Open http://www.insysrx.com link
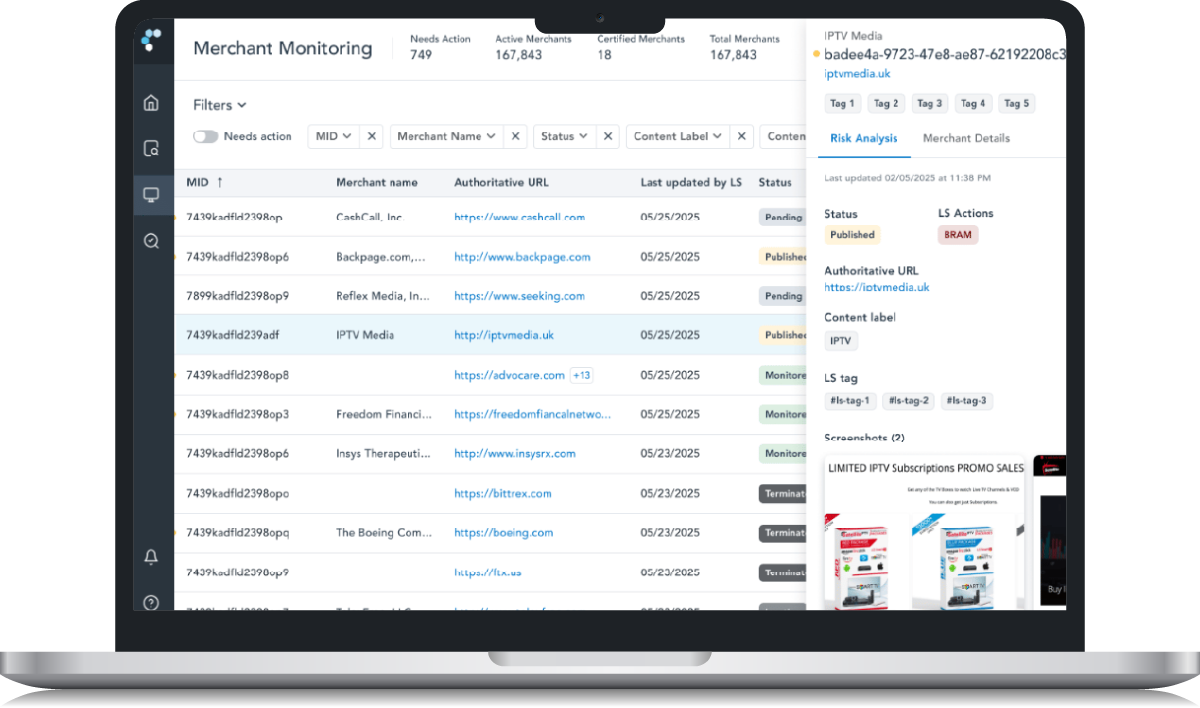 click(x=515, y=453)
